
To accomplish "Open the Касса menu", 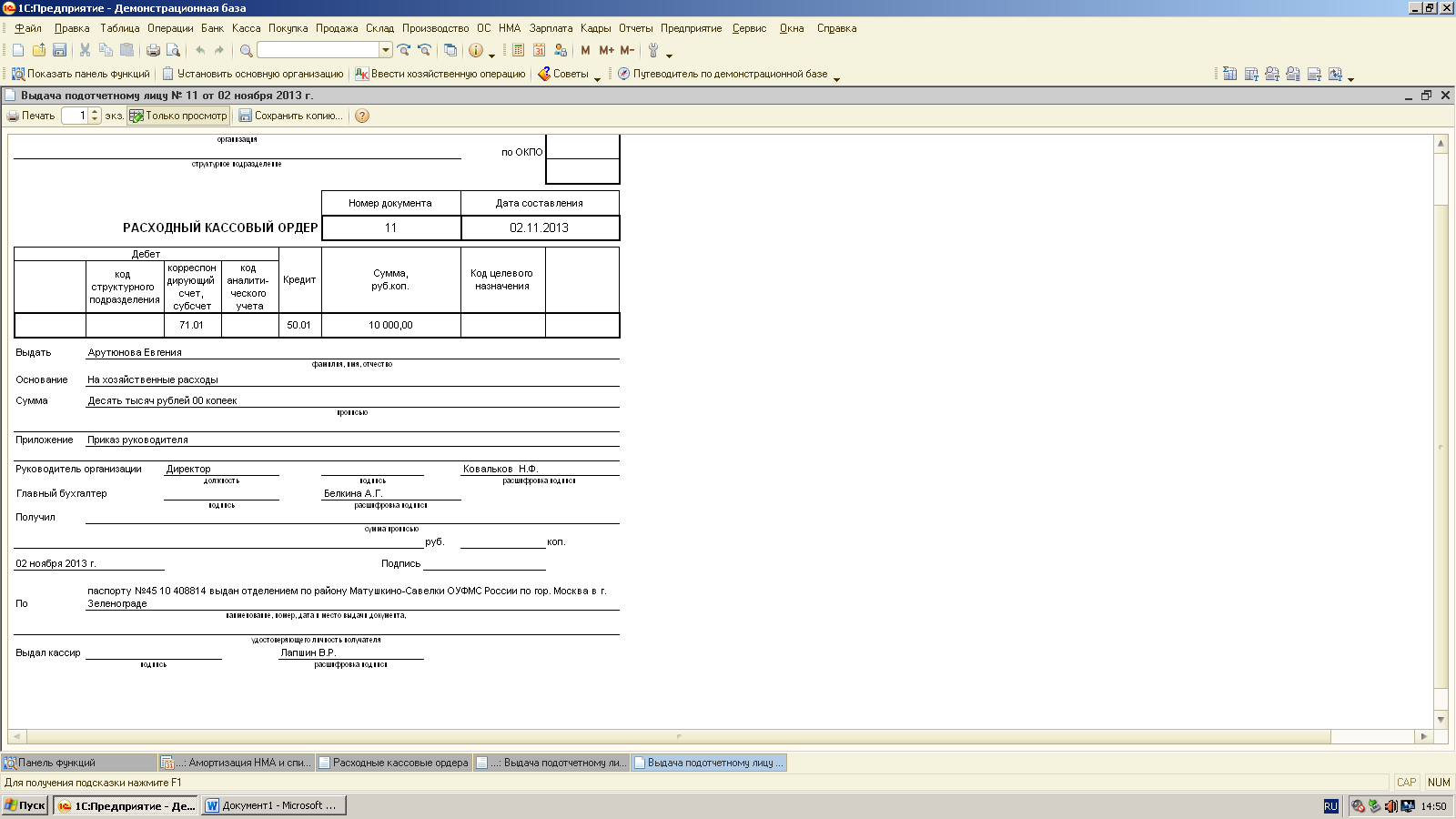I will pyautogui.click(x=246, y=28).
